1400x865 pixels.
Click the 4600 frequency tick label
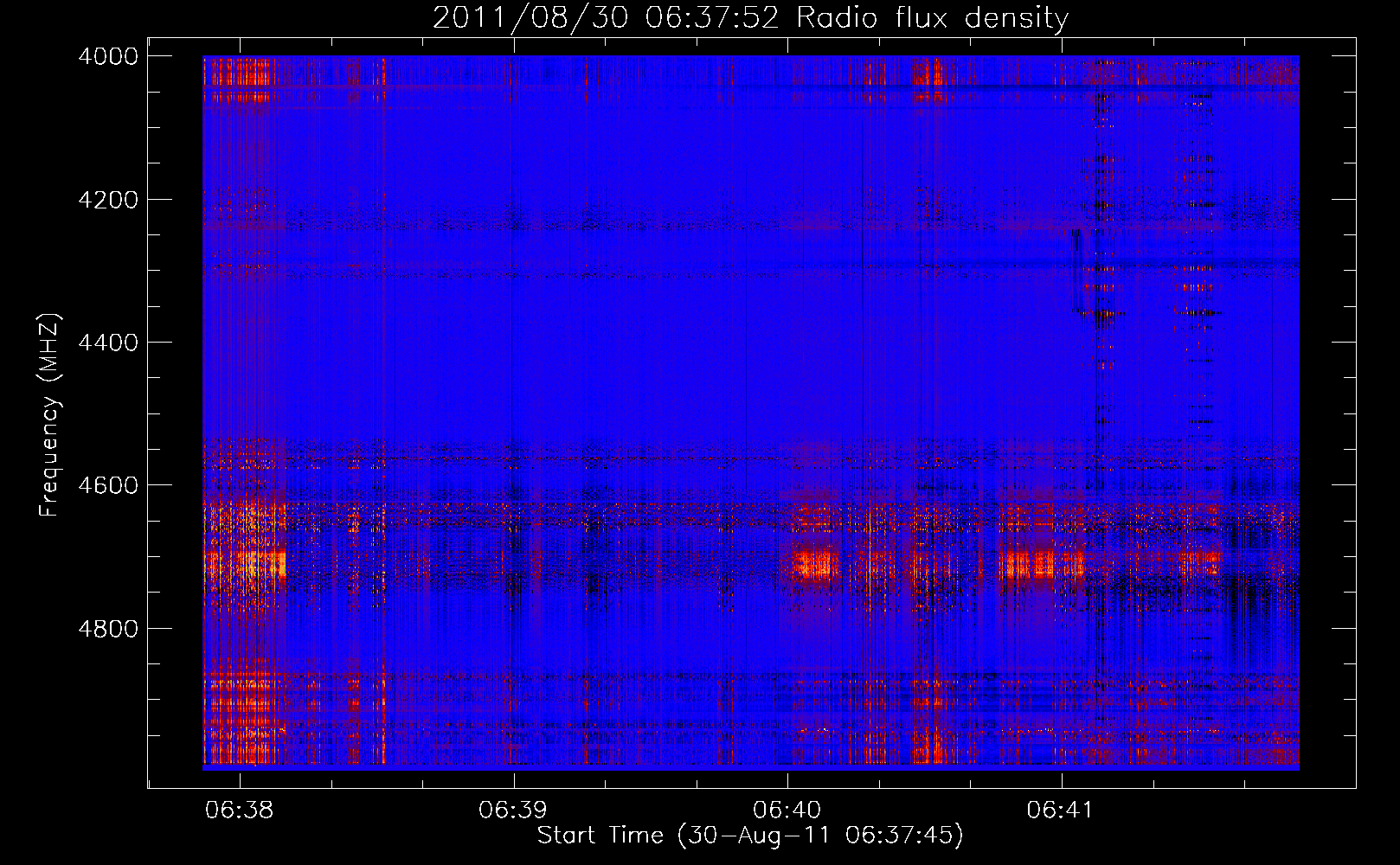tap(108, 485)
